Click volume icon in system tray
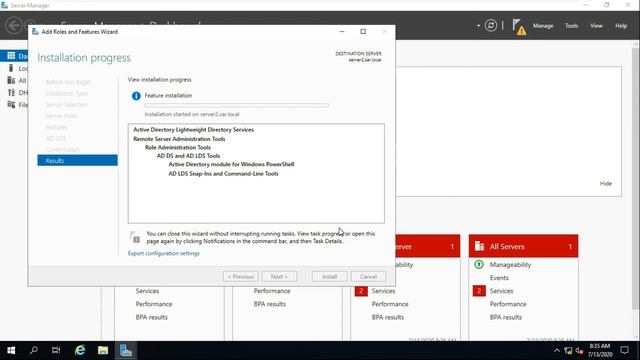This screenshot has width=640, height=360. tap(579, 351)
